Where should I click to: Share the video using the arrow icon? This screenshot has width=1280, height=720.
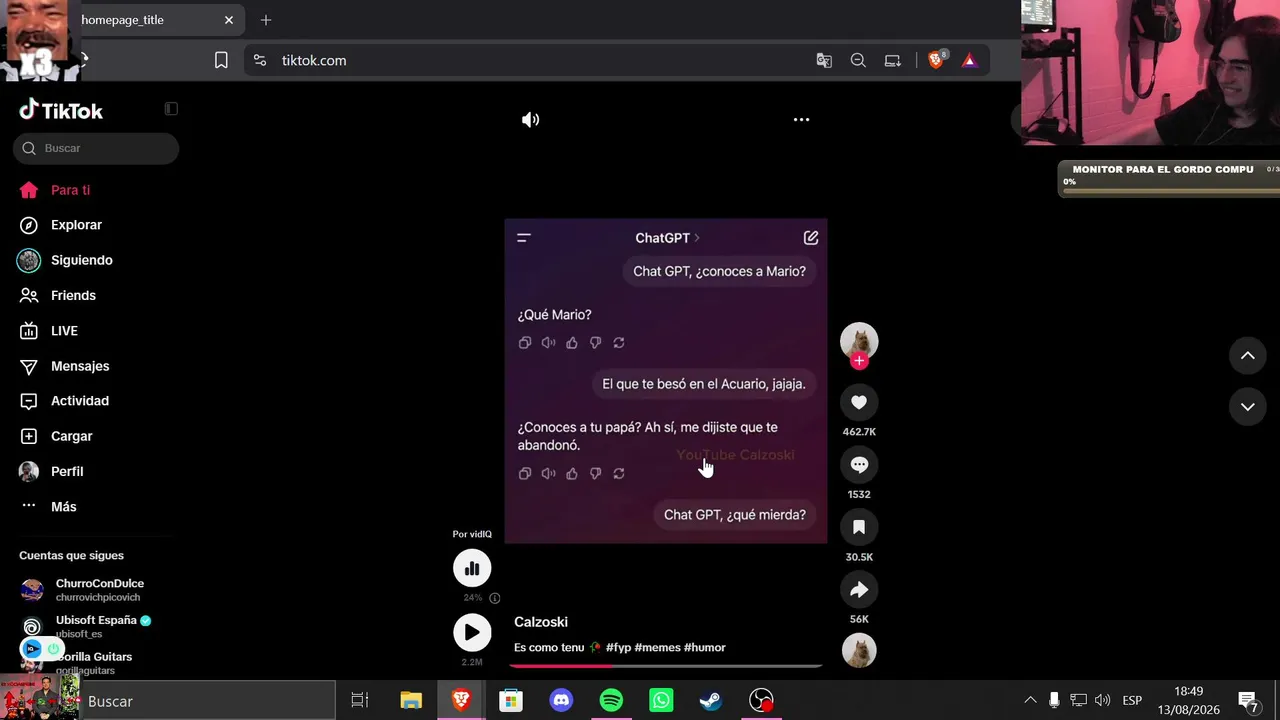pos(859,590)
